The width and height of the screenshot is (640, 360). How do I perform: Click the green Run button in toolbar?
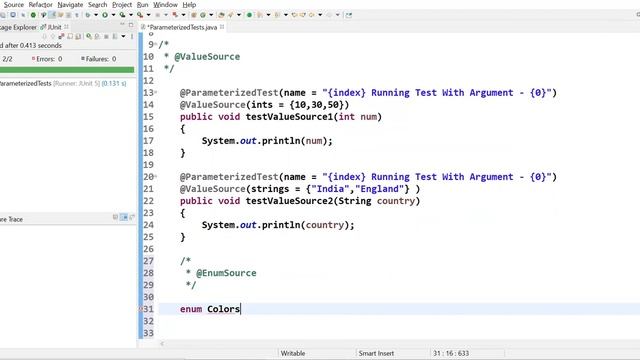point(105,15)
